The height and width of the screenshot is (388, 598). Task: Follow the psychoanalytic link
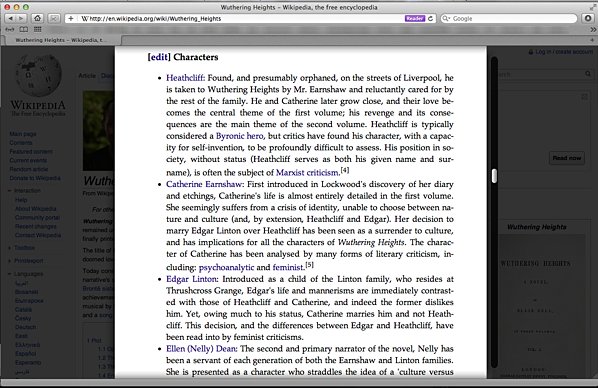click(227, 267)
